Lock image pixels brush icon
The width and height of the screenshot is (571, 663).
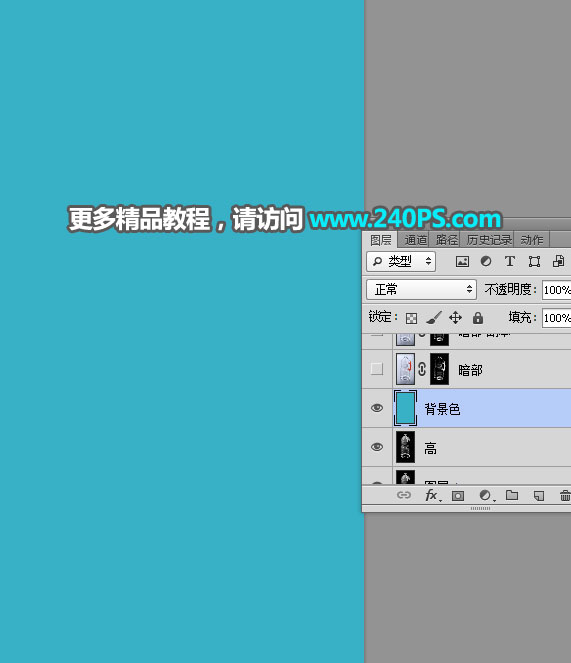(434, 318)
